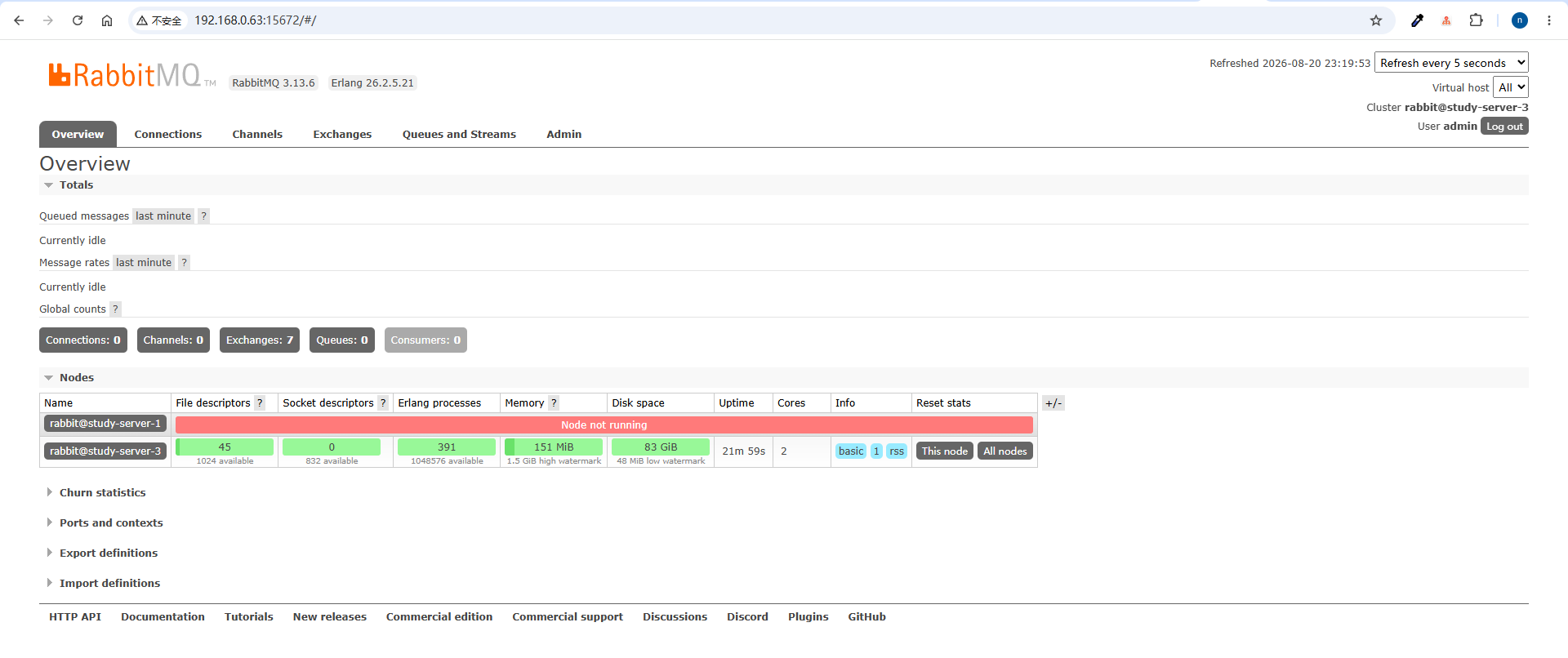Image resolution: width=1568 pixels, height=658 pixels.
Task: Click the Memory column help question mark
Action: click(x=554, y=402)
